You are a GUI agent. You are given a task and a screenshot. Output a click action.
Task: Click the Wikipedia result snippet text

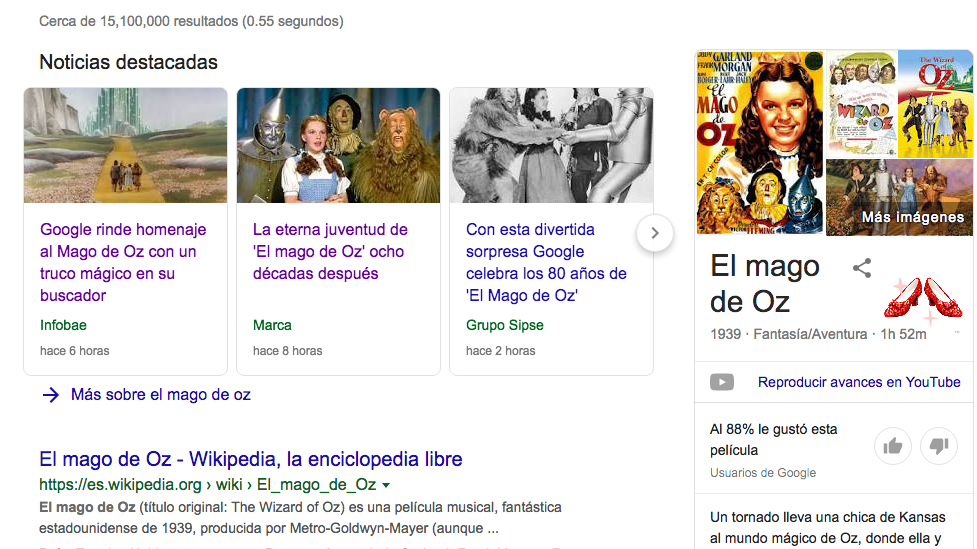click(x=300, y=518)
